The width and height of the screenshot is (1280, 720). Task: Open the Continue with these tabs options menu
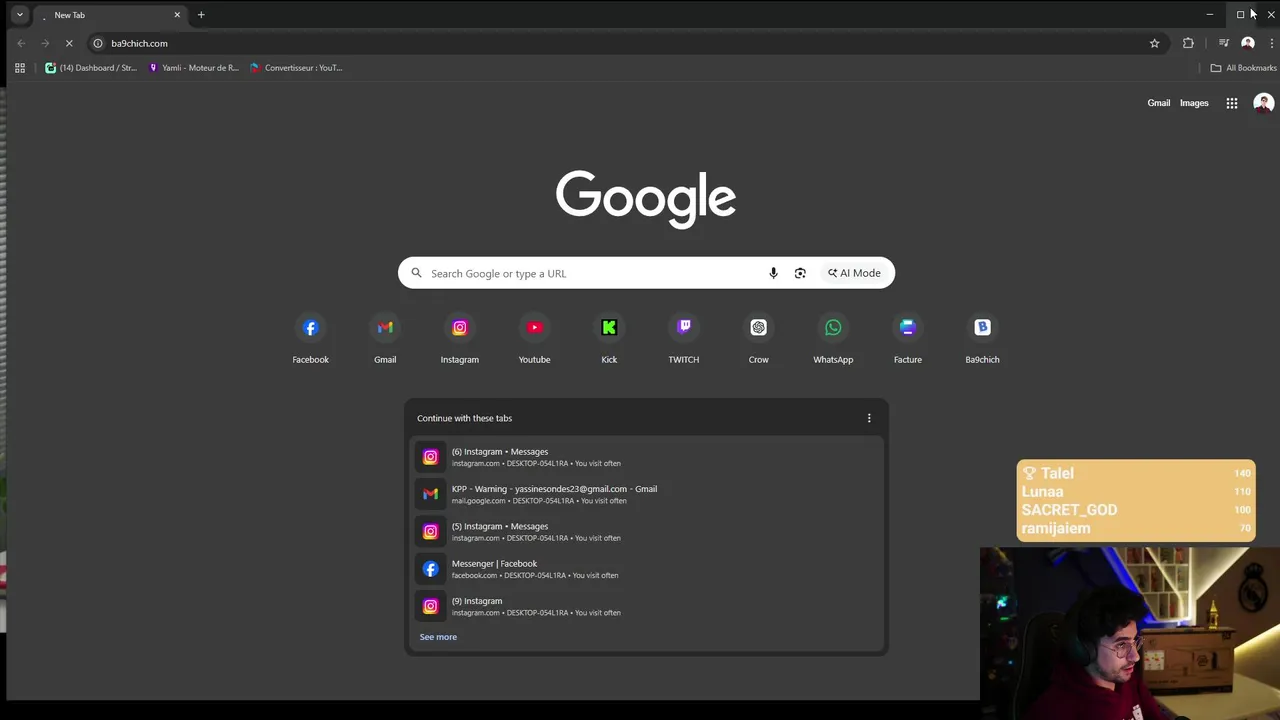coord(869,418)
